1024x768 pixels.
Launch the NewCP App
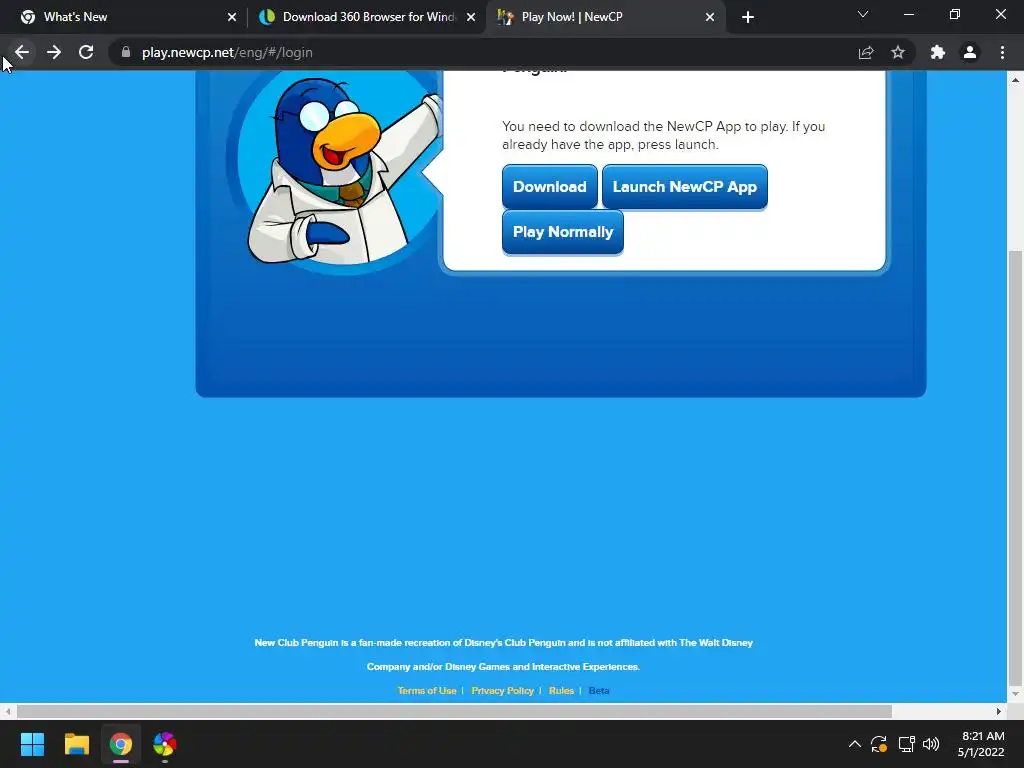(x=684, y=187)
